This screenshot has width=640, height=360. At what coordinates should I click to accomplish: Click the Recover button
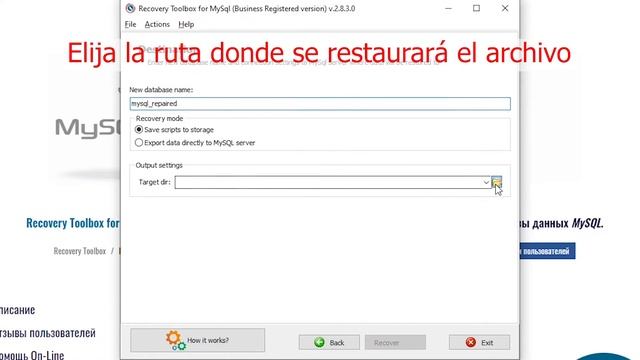click(395, 342)
